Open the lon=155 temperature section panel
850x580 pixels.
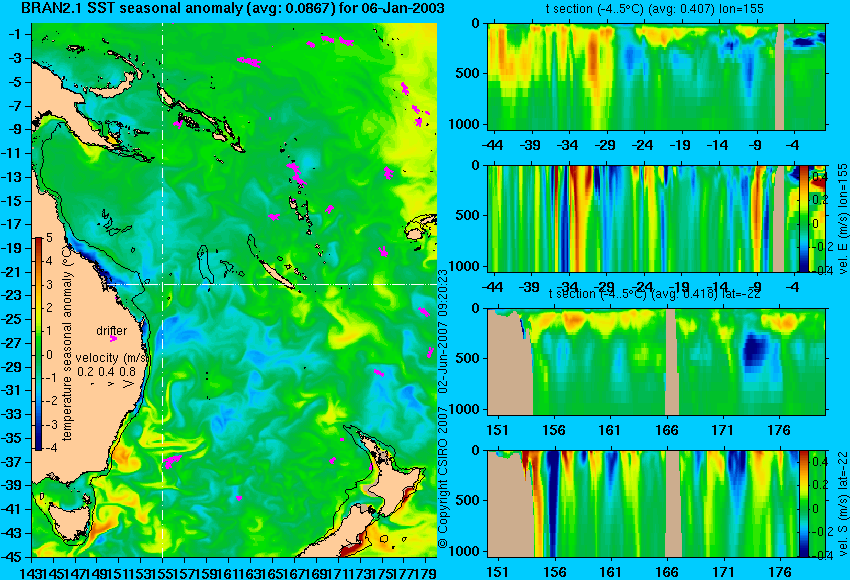(x=656, y=76)
